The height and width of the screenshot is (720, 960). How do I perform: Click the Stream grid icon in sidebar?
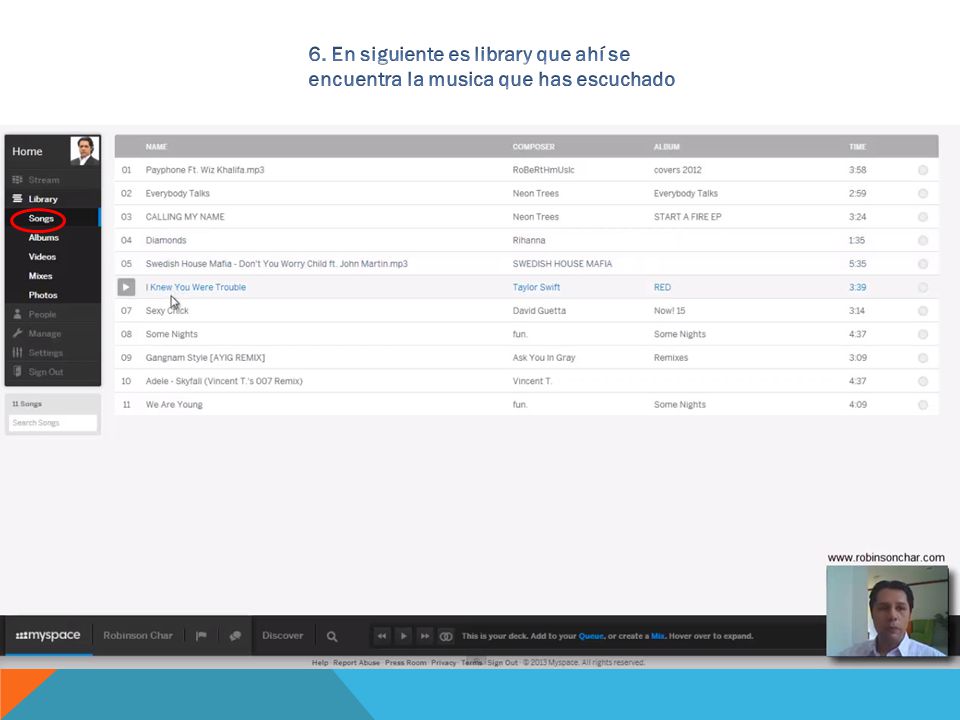point(17,180)
